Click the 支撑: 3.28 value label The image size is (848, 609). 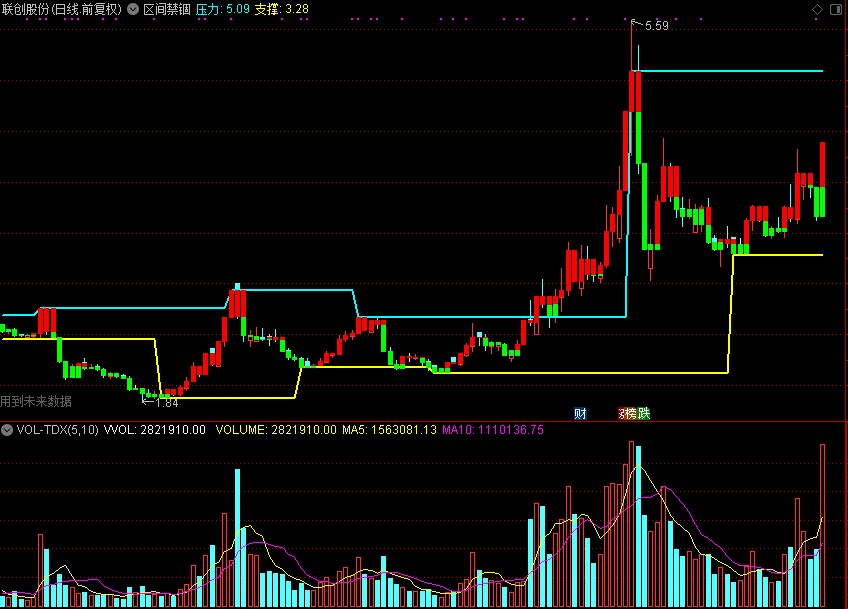(281, 9)
